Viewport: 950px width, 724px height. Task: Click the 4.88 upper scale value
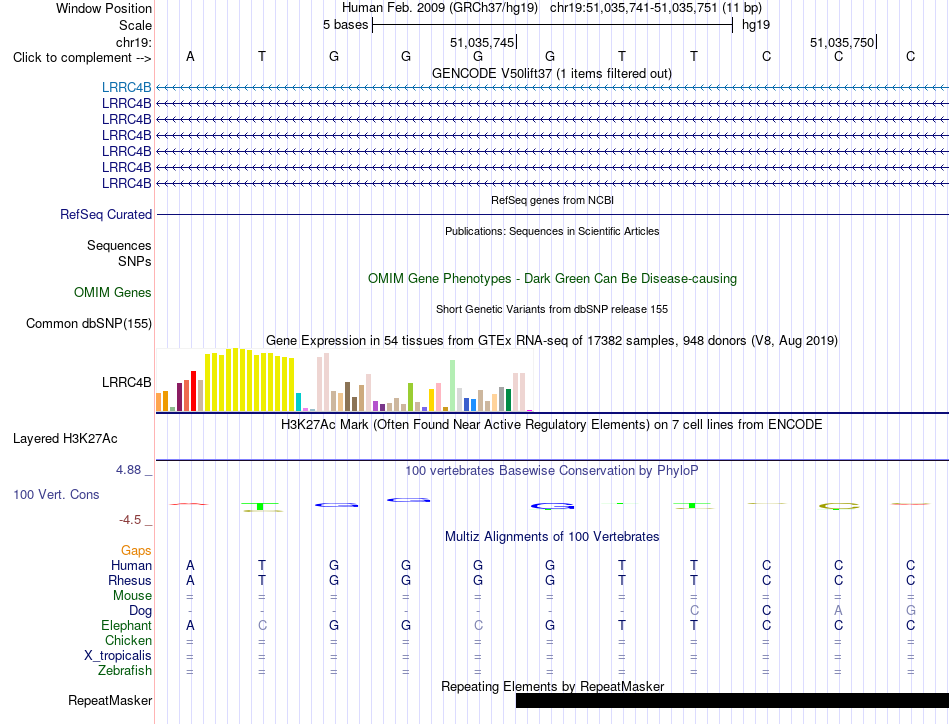(128, 470)
